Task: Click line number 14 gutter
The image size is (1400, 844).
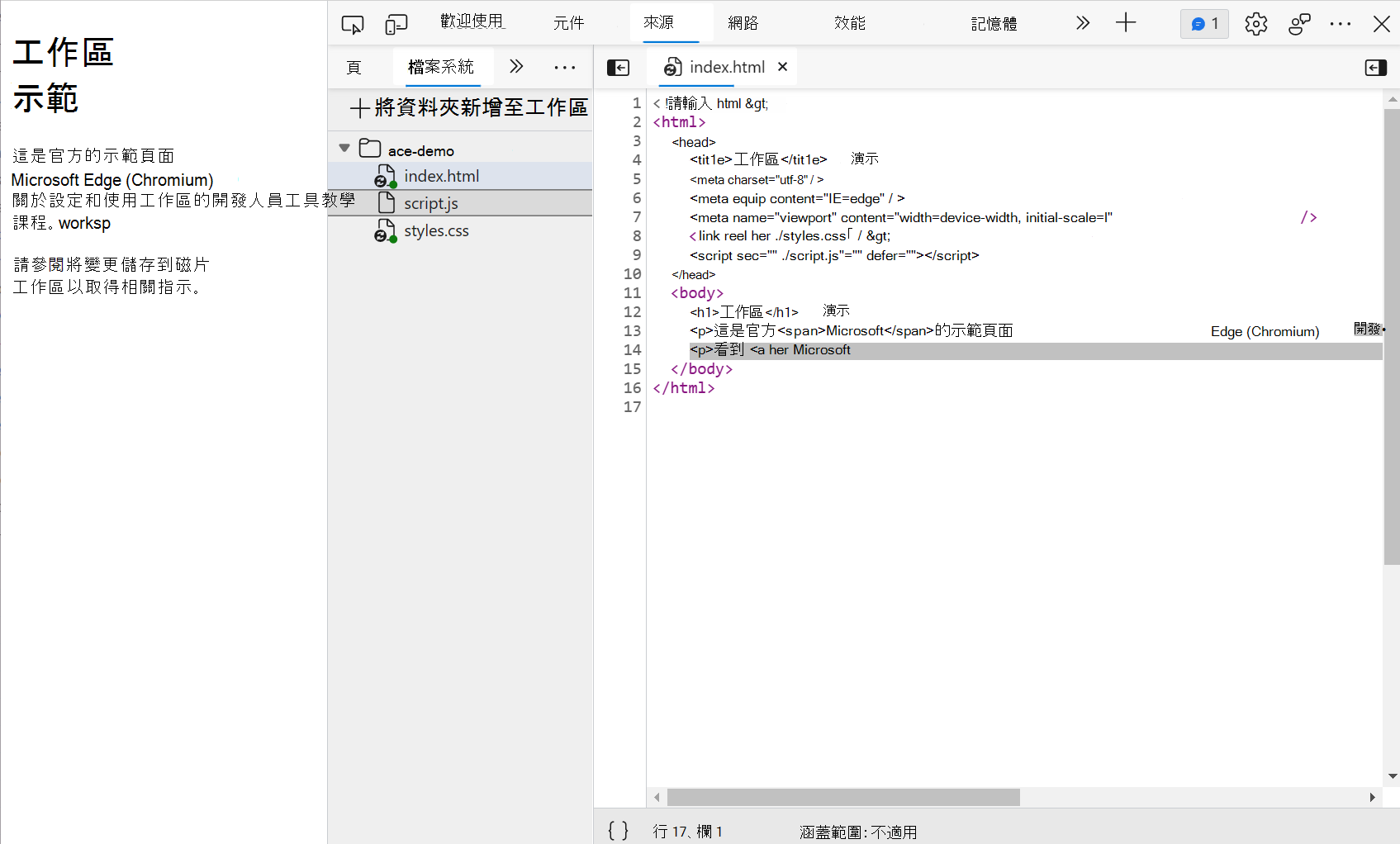Action: [632, 350]
